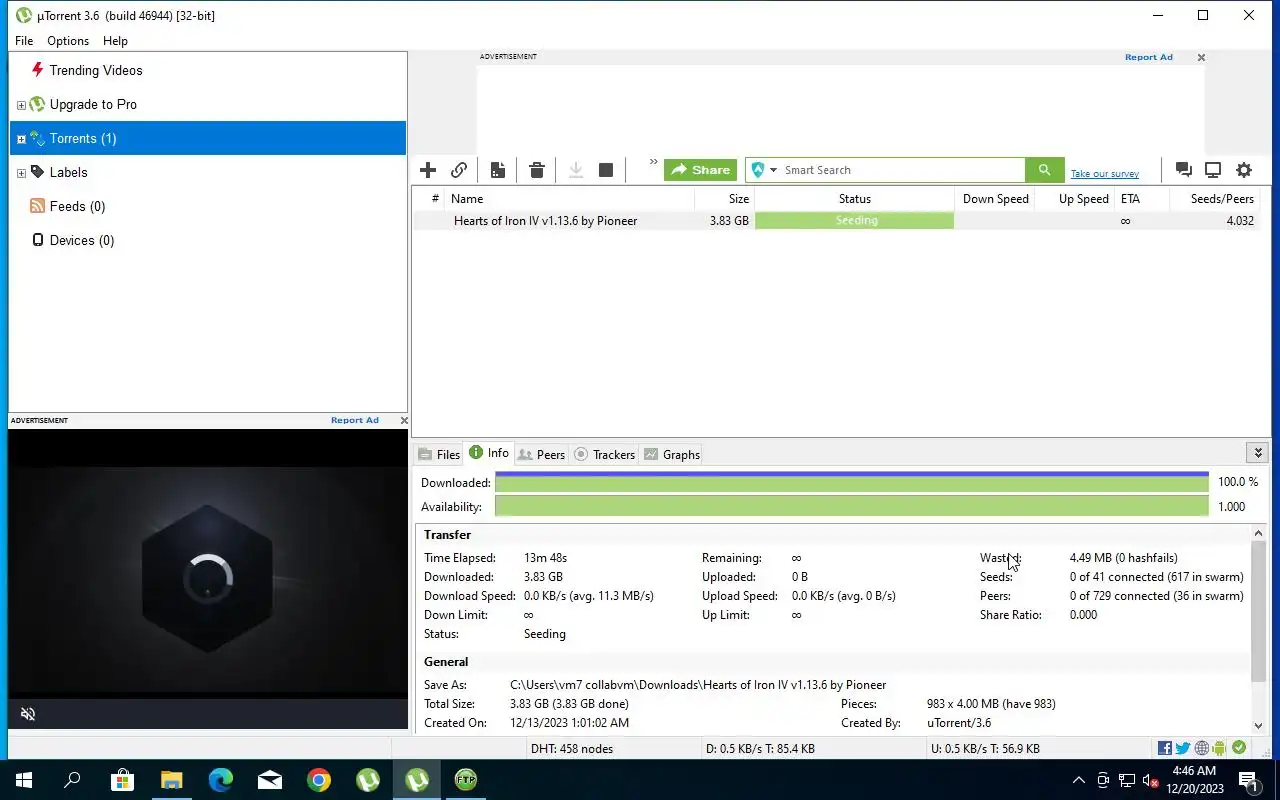
Task: Click the Add Torrent plus icon
Action: (428, 170)
